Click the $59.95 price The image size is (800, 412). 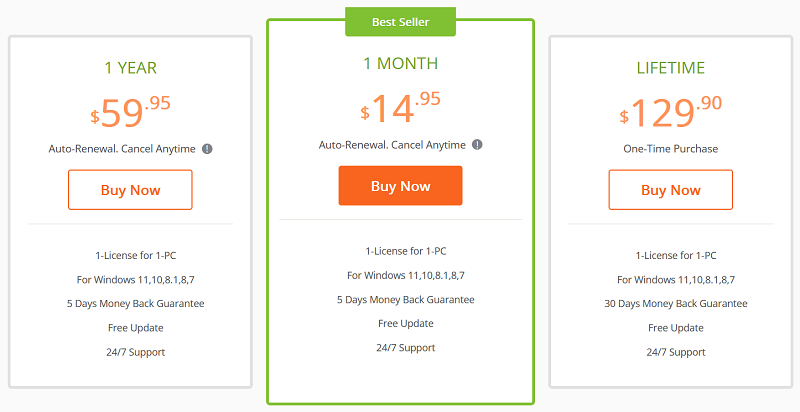(x=131, y=112)
